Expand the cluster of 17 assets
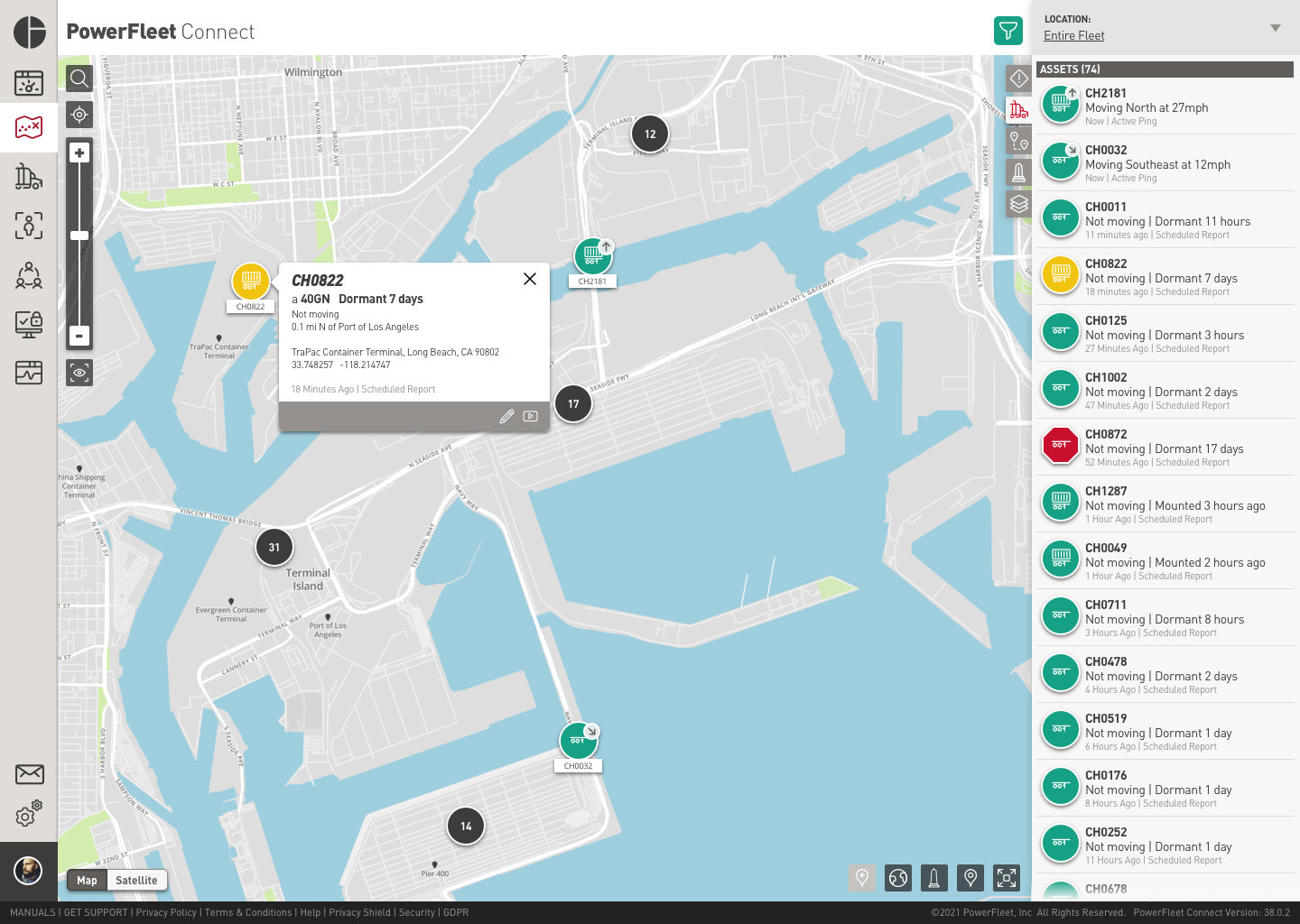This screenshot has height=924, width=1300. (x=573, y=403)
